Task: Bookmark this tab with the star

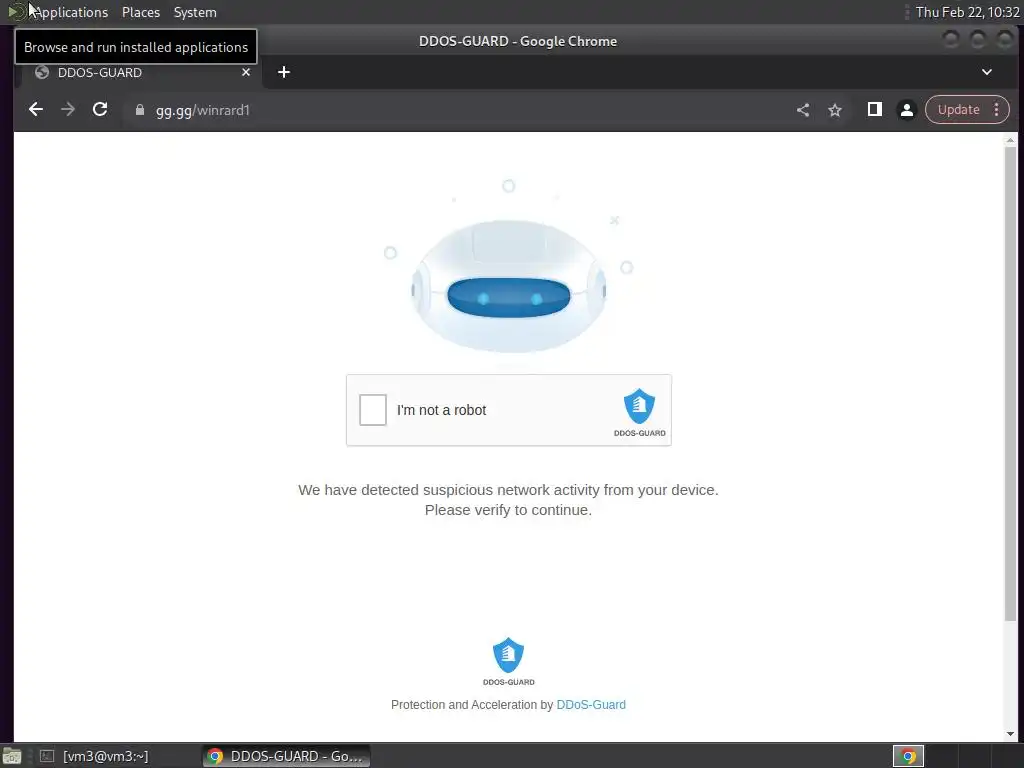Action: click(835, 110)
